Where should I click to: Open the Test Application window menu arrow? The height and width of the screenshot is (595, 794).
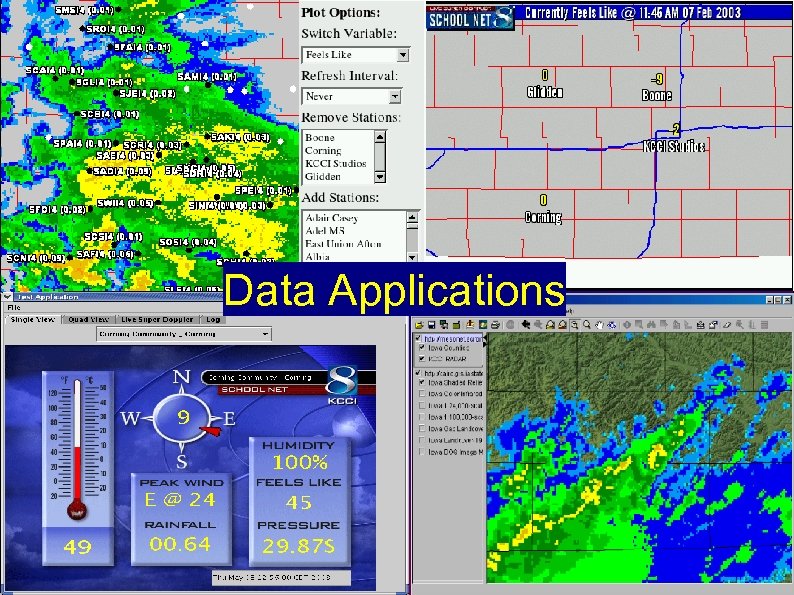7,297
